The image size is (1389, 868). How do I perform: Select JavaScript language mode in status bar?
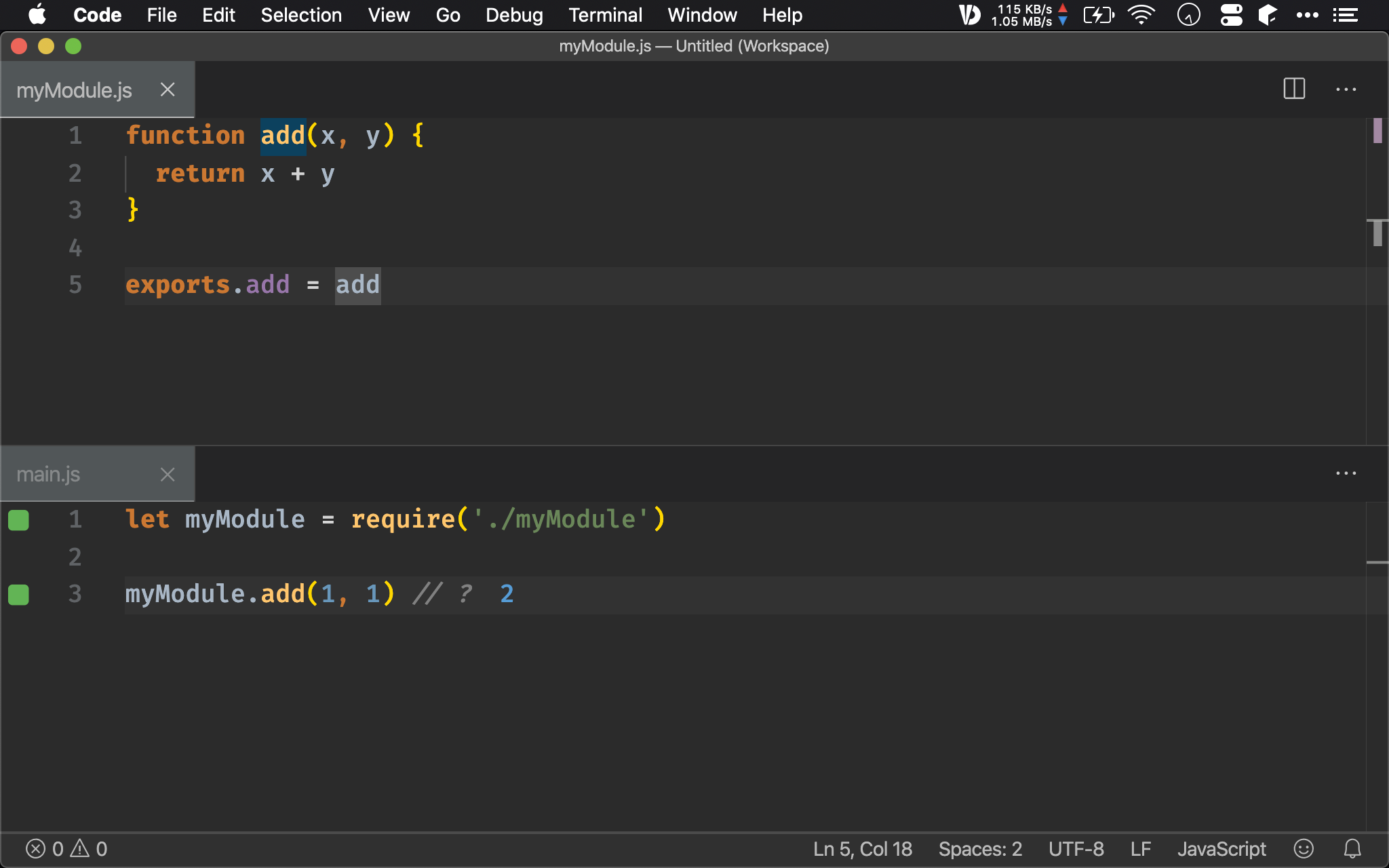[x=1221, y=848]
